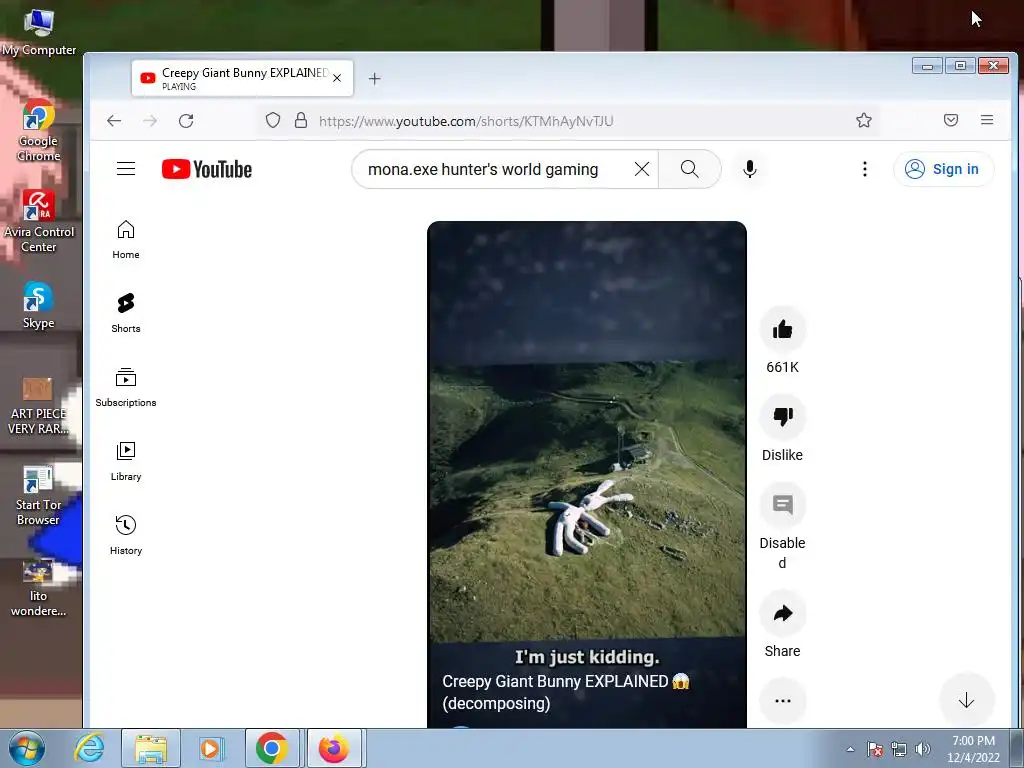Switch to Firefox on the taskbar
Image resolution: width=1024 pixels, height=768 pixels.
click(334, 748)
